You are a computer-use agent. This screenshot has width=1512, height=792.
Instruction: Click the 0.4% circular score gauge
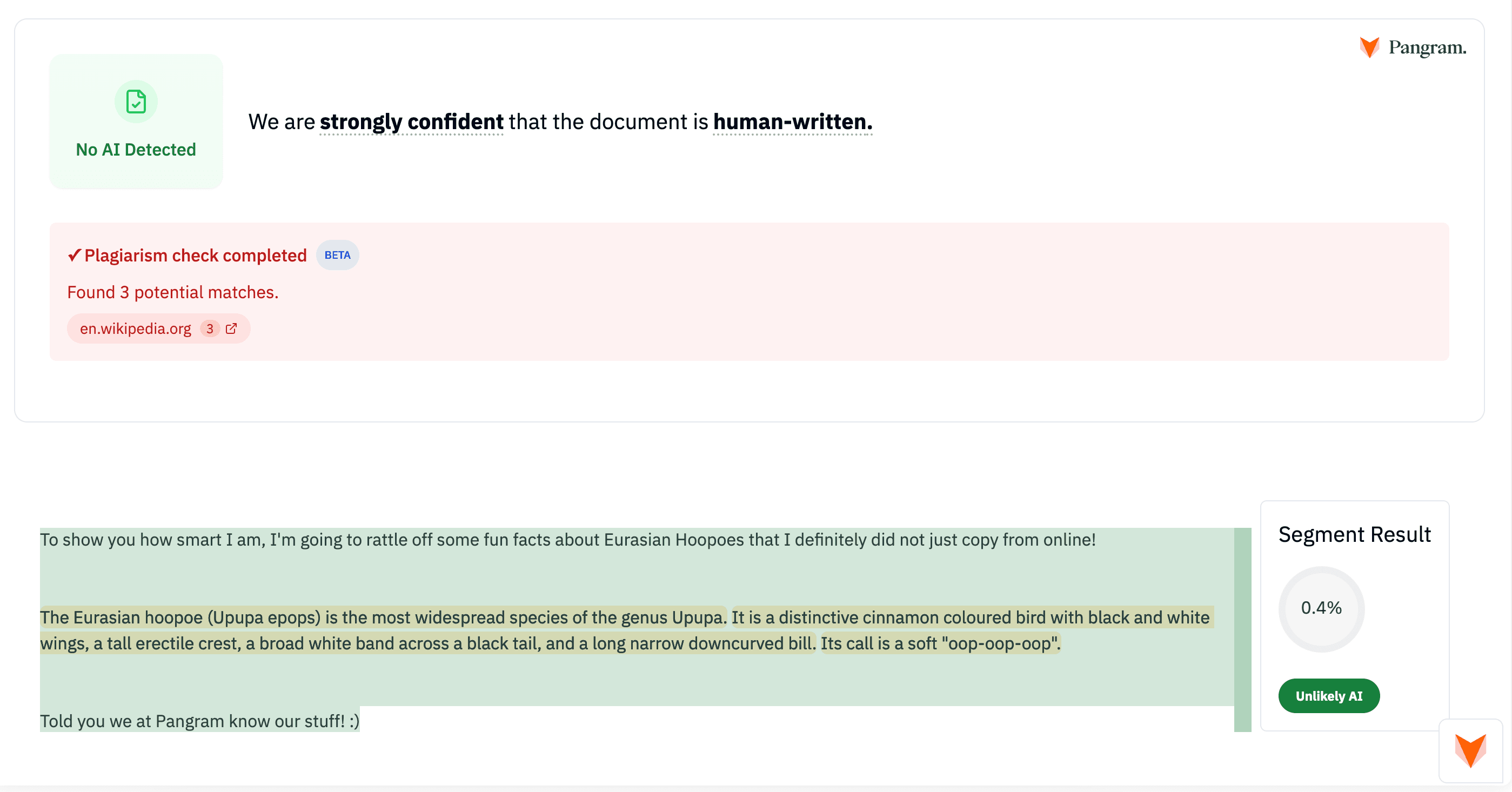(x=1321, y=608)
